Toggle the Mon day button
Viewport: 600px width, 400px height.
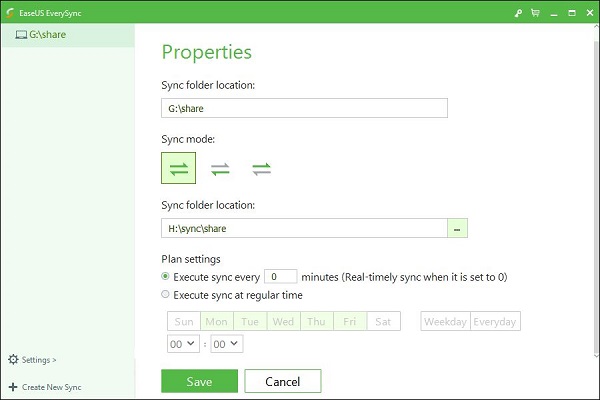217,321
